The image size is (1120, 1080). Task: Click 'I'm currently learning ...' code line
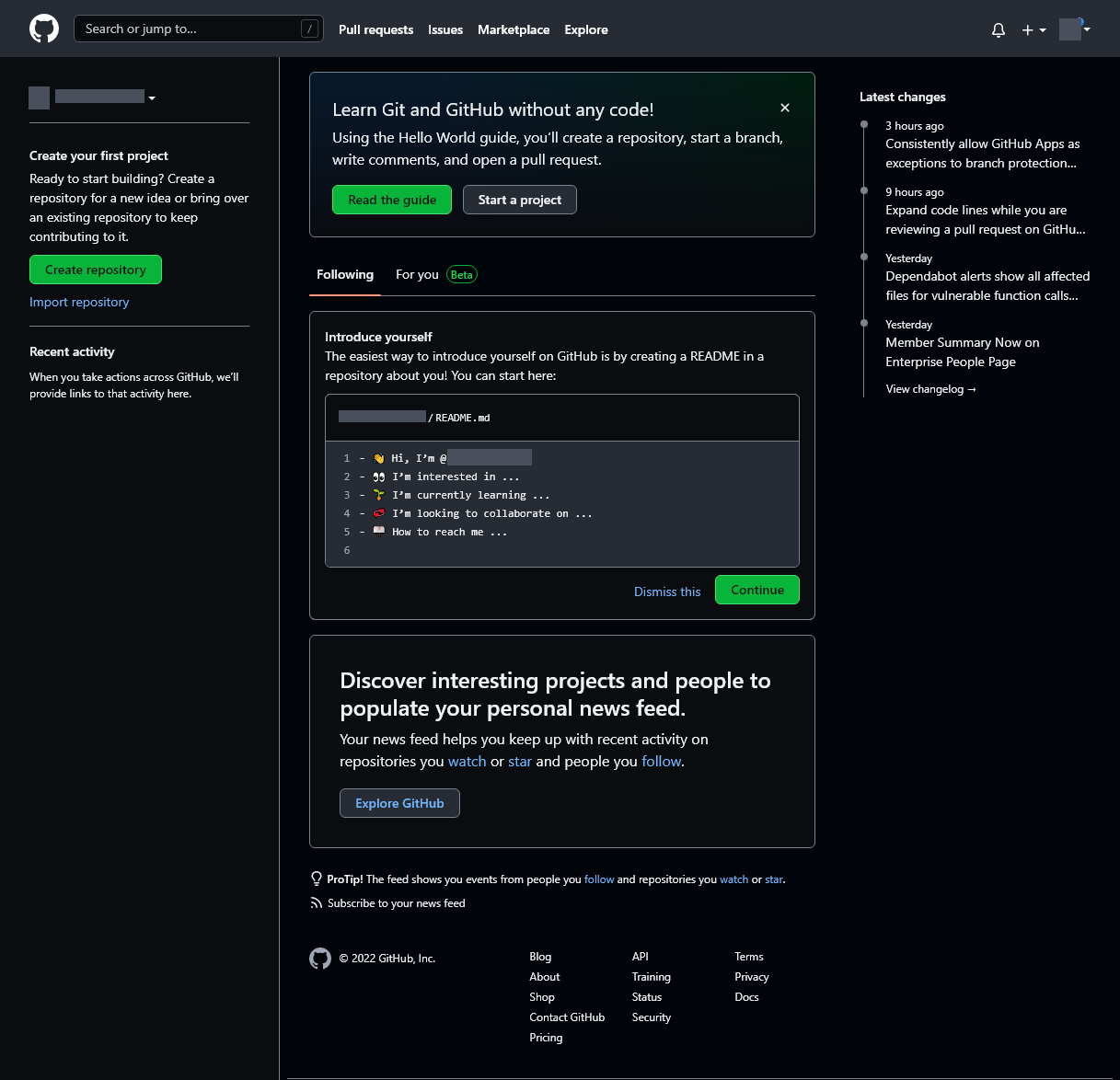click(x=470, y=495)
